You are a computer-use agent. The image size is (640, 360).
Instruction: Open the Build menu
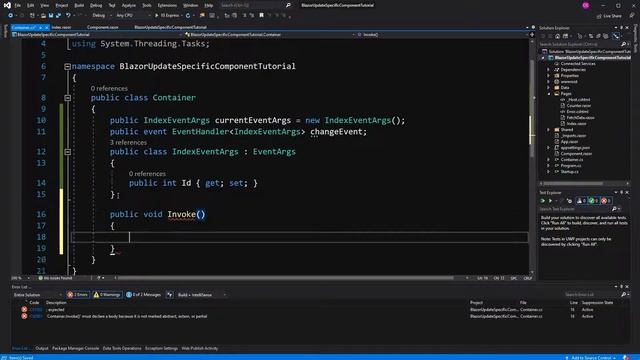79,5
